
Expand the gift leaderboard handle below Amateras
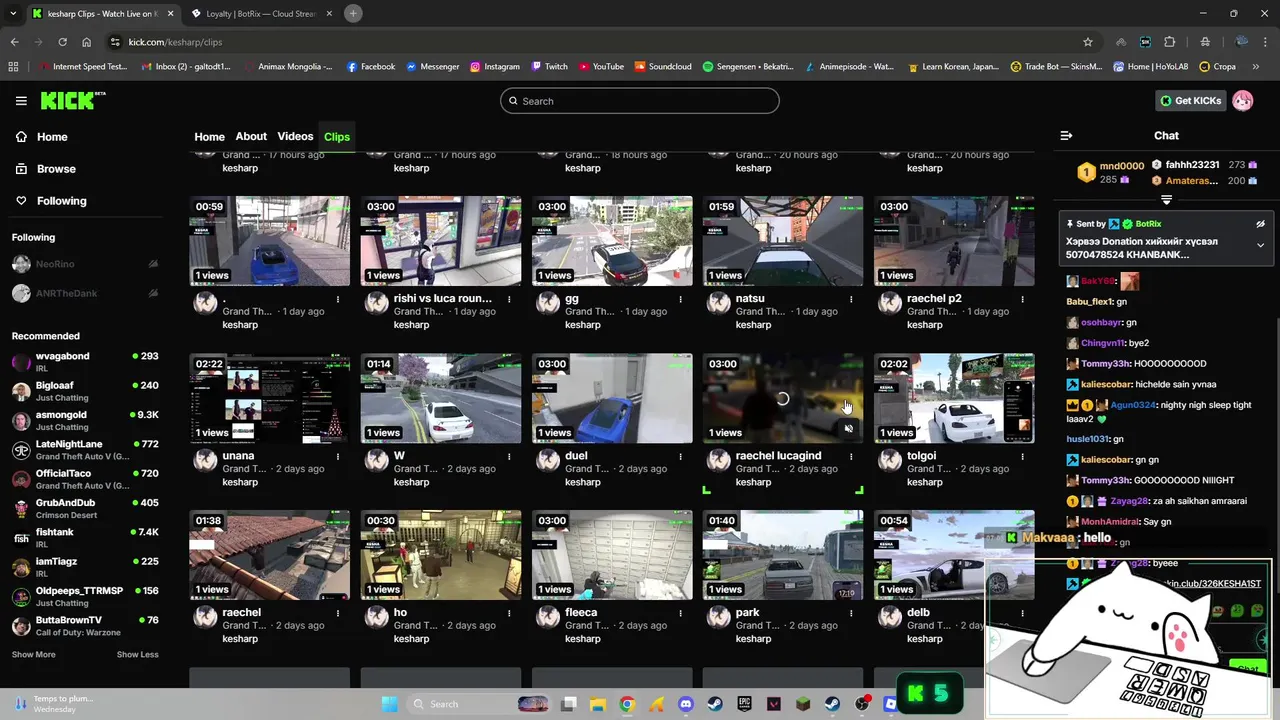pyautogui.click(x=1166, y=200)
